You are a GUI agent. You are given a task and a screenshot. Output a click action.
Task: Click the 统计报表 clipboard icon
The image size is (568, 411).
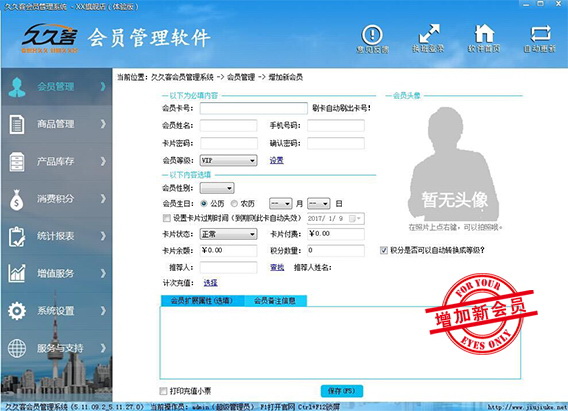point(17,236)
